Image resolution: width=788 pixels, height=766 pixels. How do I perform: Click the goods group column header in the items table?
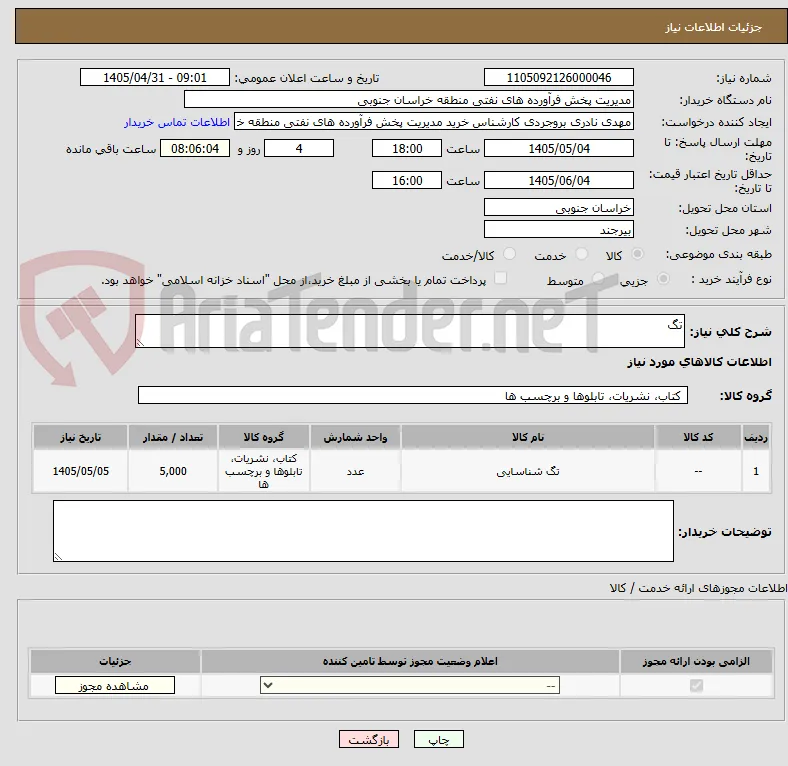pos(264,437)
